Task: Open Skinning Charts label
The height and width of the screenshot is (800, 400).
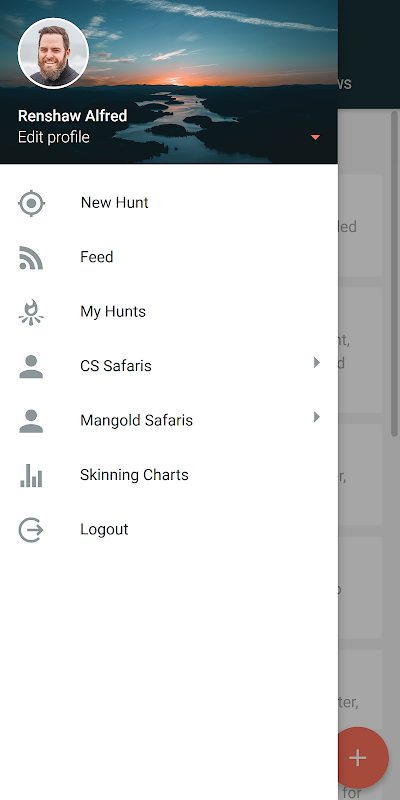Action: (x=134, y=475)
